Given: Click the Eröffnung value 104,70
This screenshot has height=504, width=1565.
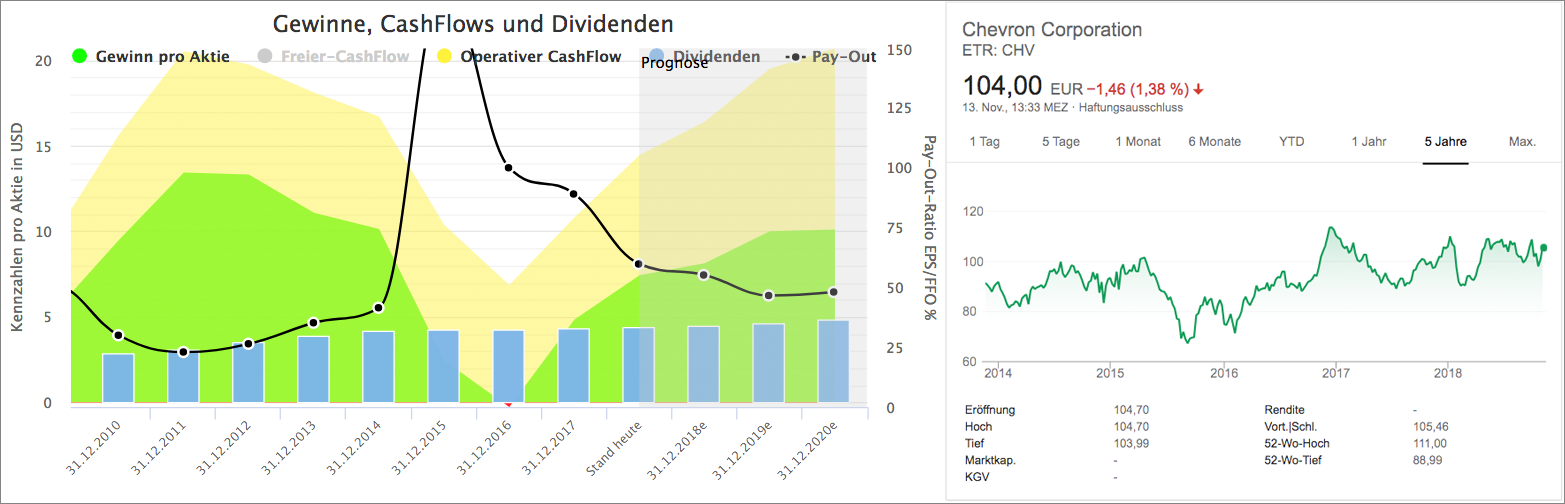Looking at the screenshot, I should click(1130, 410).
